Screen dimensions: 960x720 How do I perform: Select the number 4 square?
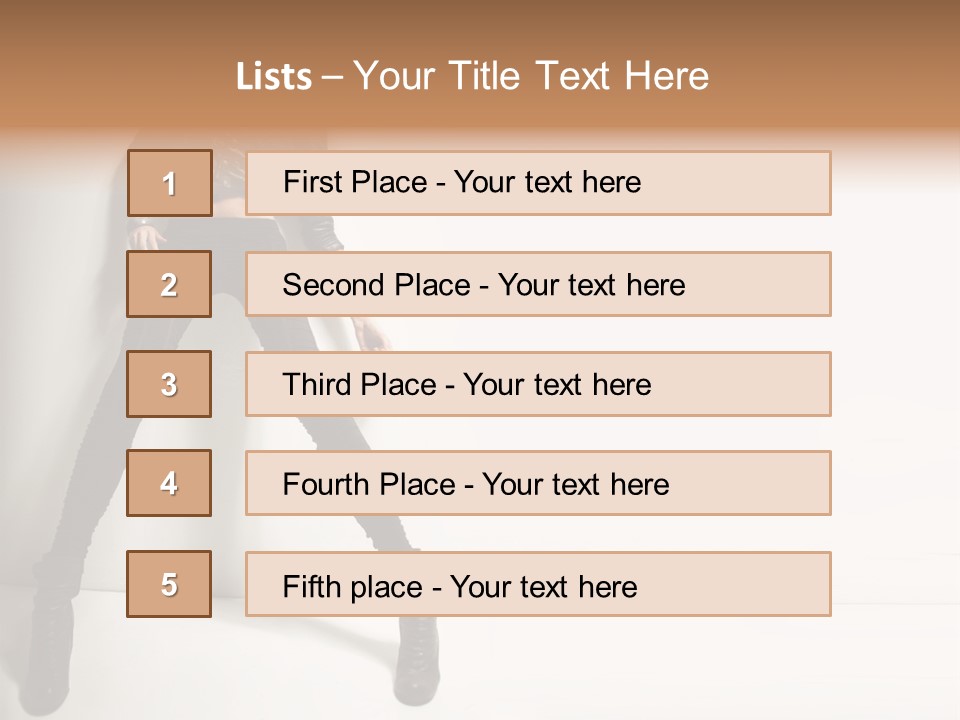click(169, 483)
